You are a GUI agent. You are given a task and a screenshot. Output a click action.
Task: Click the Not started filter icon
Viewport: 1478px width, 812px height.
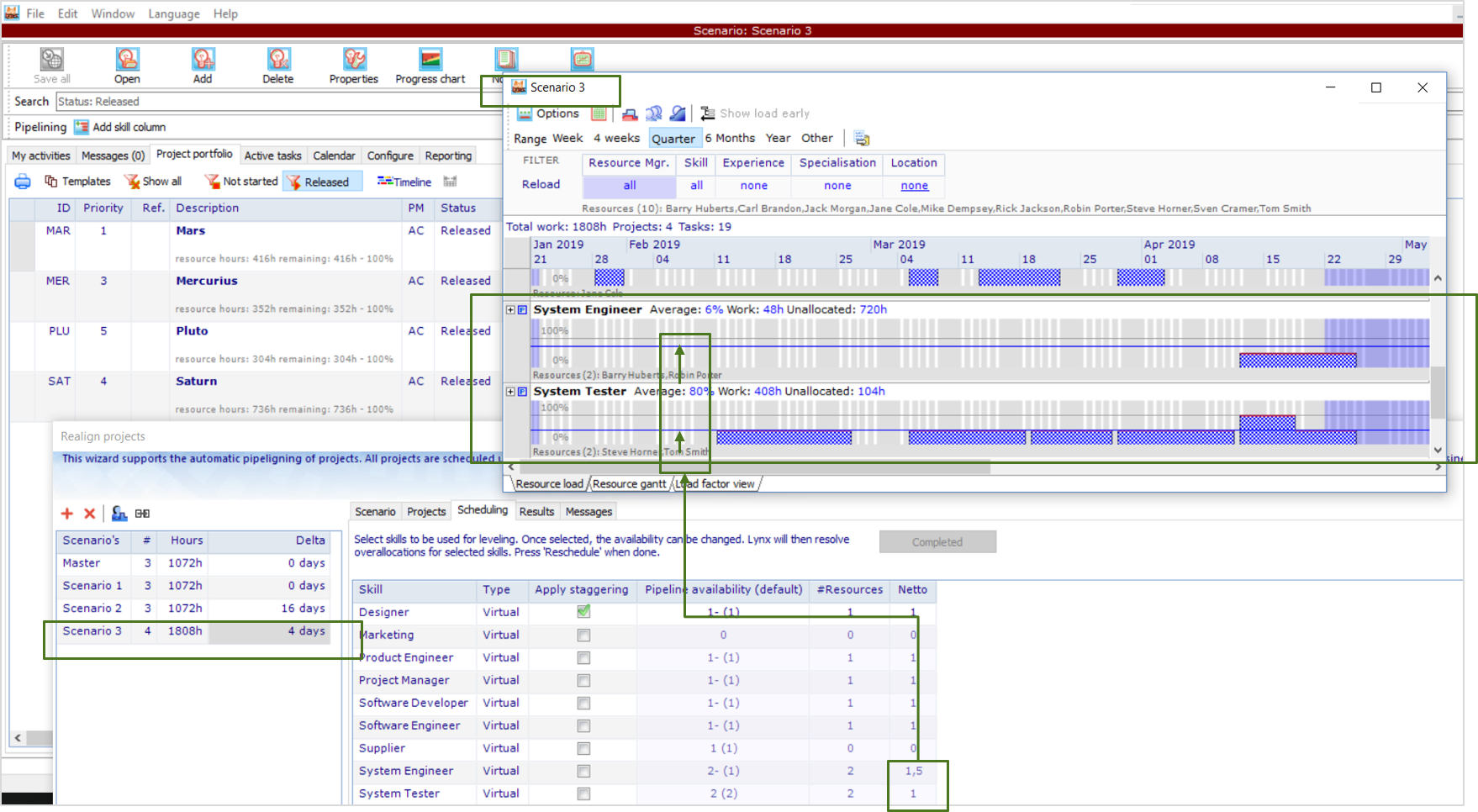tap(212, 182)
